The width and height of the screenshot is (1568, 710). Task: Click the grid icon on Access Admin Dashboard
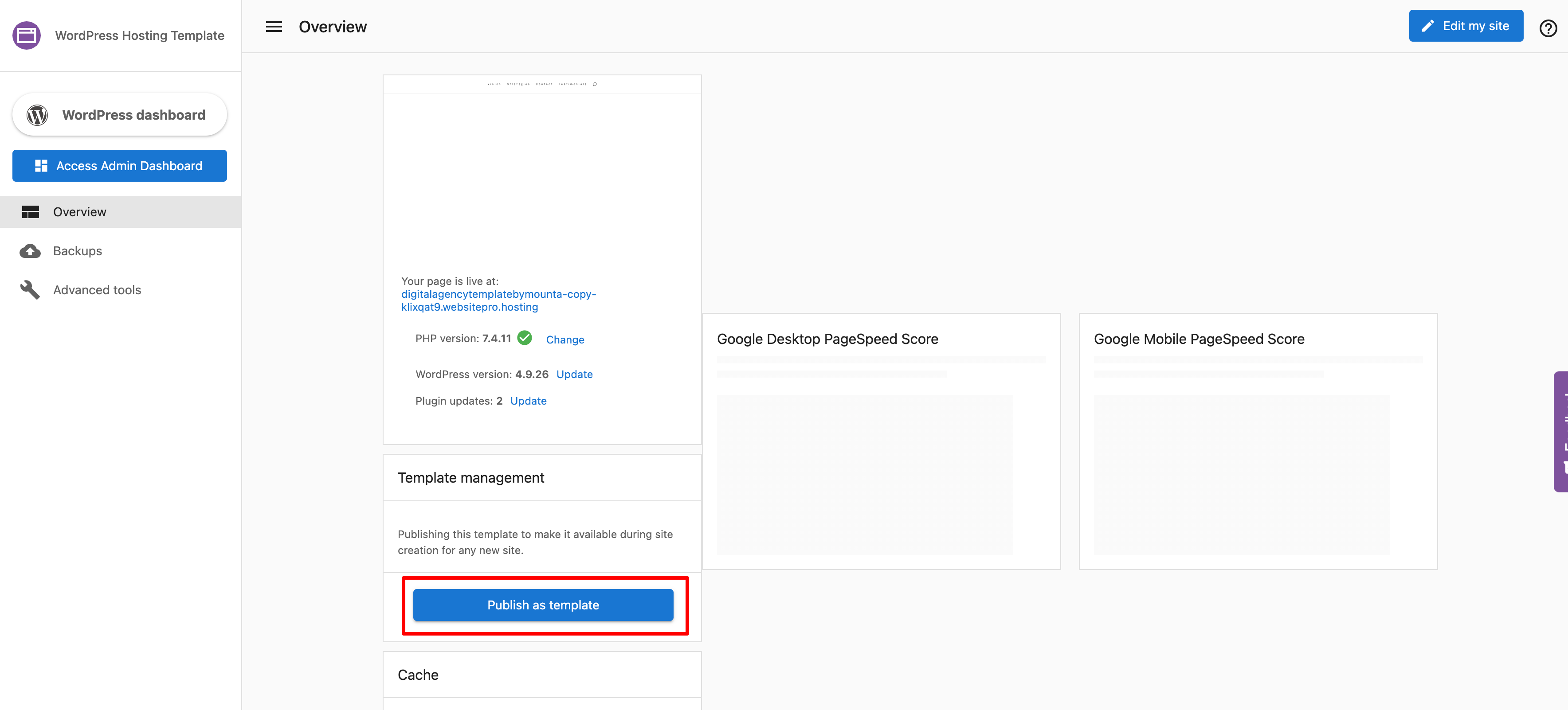(x=41, y=165)
